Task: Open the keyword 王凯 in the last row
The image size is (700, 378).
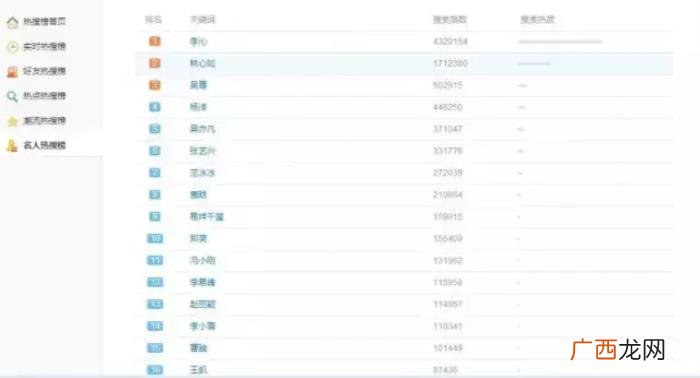Action: 198,370
